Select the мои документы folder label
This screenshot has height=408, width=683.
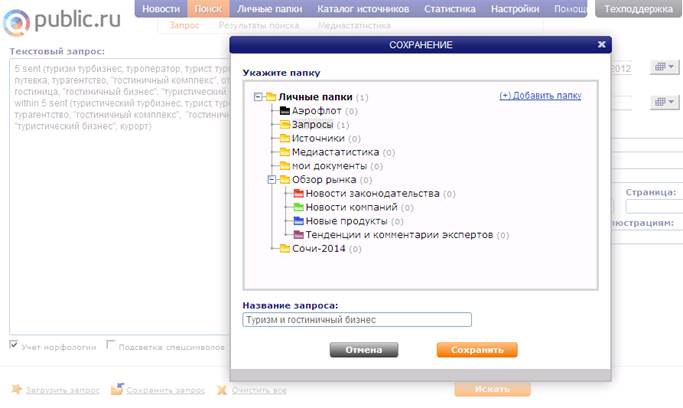click(x=329, y=166)
